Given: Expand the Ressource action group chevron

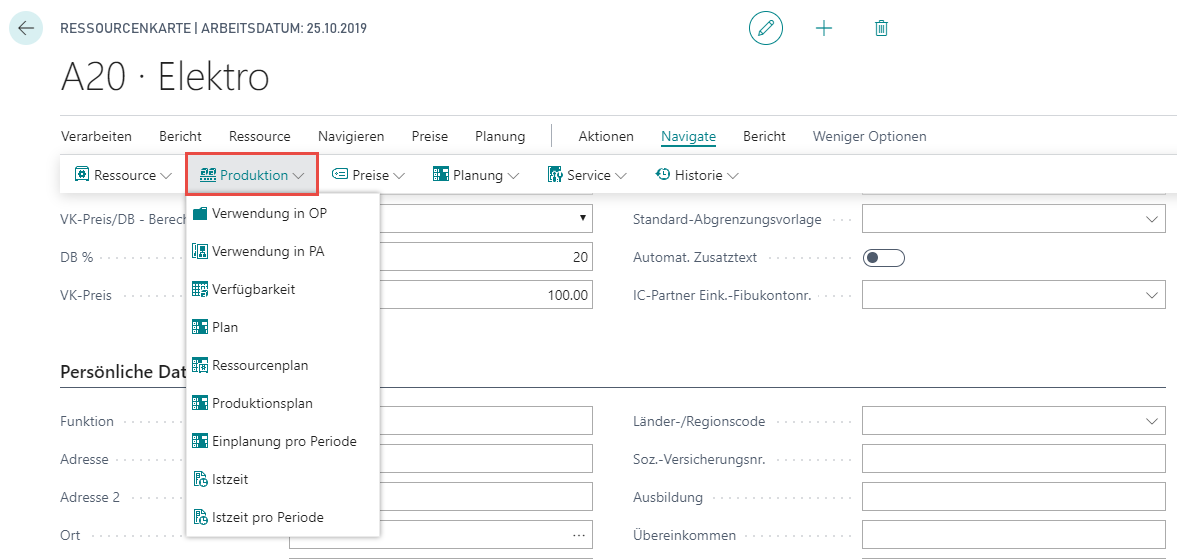Looking at the screenshot, I should (x=167, y=176).
